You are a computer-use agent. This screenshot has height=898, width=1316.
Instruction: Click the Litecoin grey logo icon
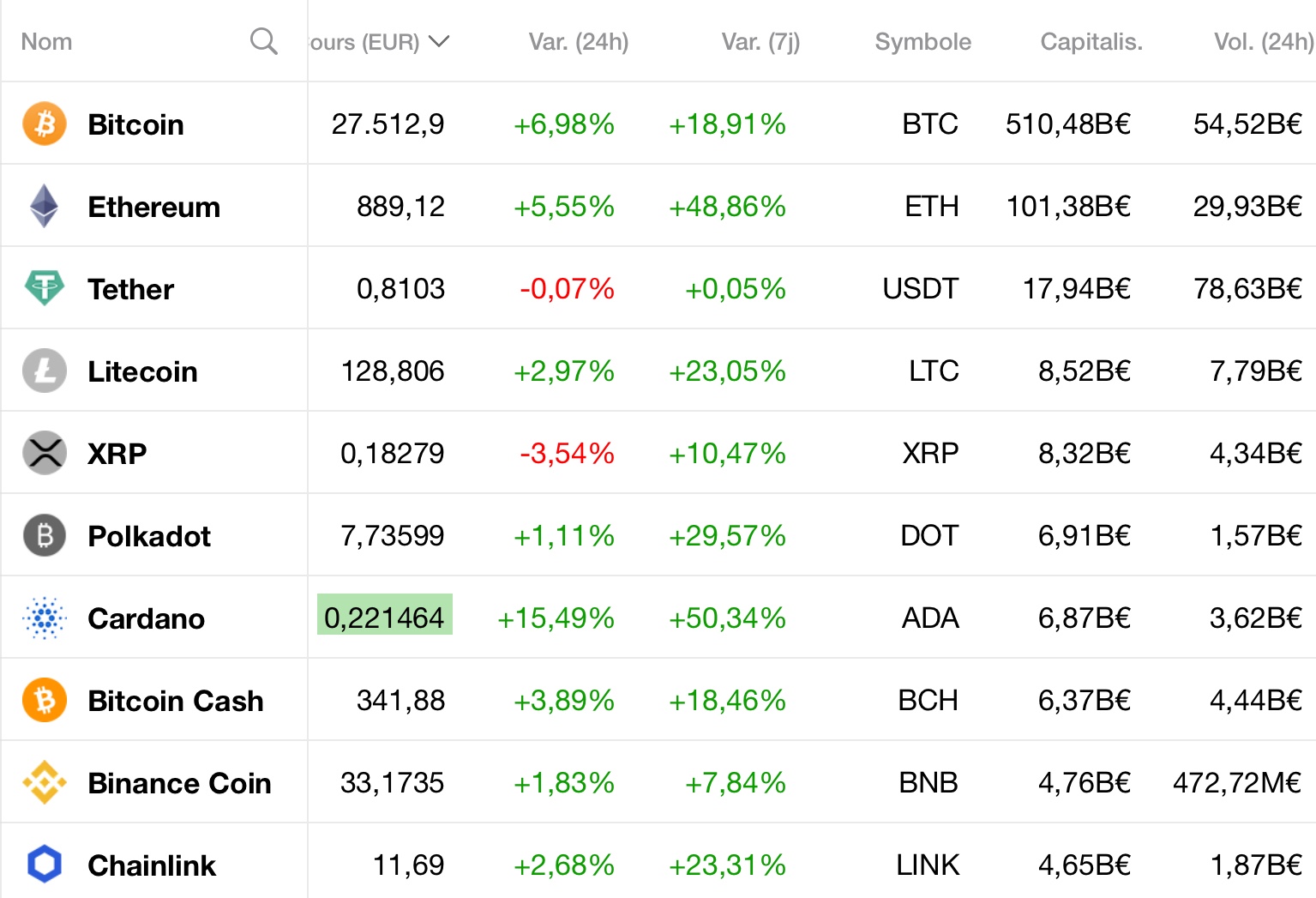45,371
